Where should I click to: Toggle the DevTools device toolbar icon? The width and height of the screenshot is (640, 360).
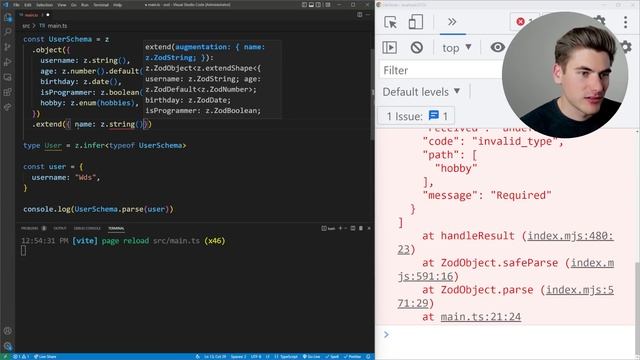[416, 22]
